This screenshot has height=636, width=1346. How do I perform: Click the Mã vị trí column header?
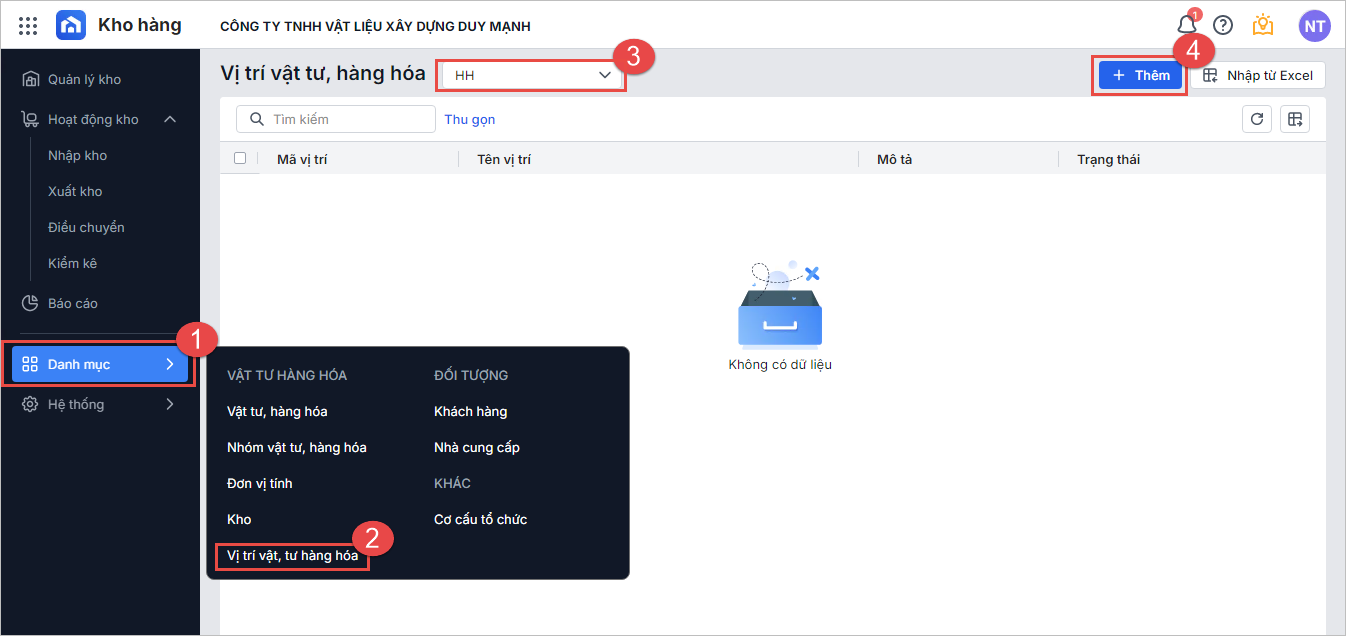[x=302, y=159]
